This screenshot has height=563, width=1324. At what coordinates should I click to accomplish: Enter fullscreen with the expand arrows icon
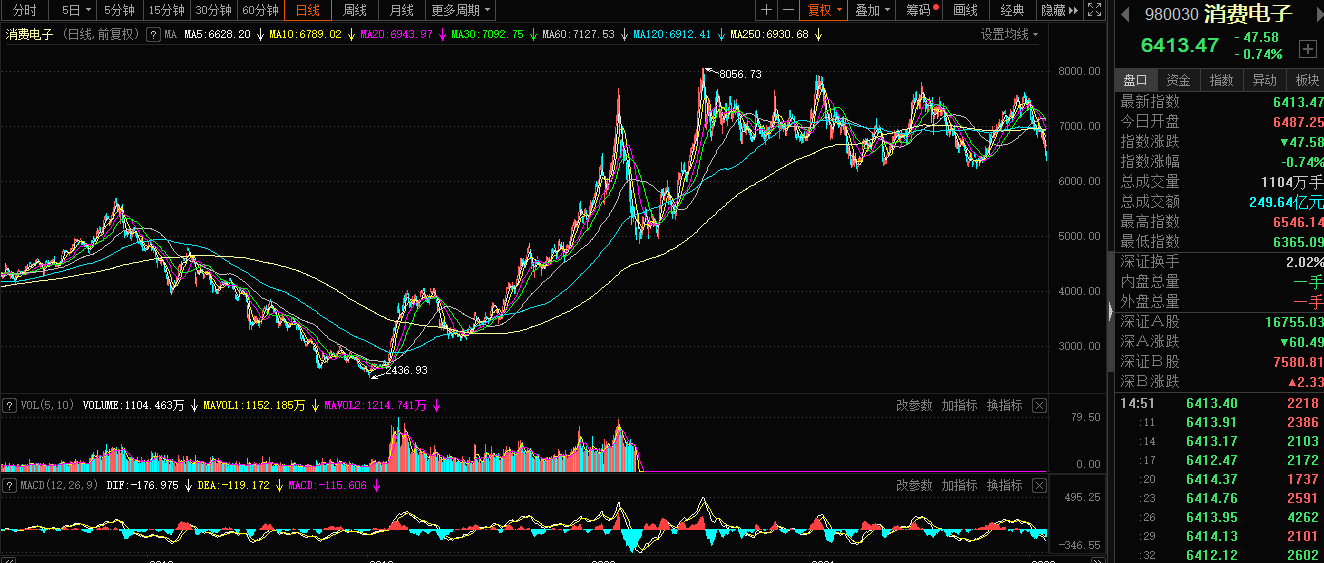tap(1095, 10)
